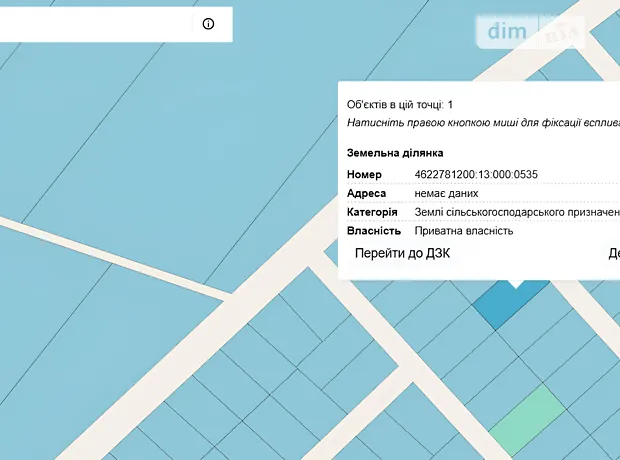Click the cadastral number 4622781200:13:000:0535
Screen dimensions: 620x460
476,174
